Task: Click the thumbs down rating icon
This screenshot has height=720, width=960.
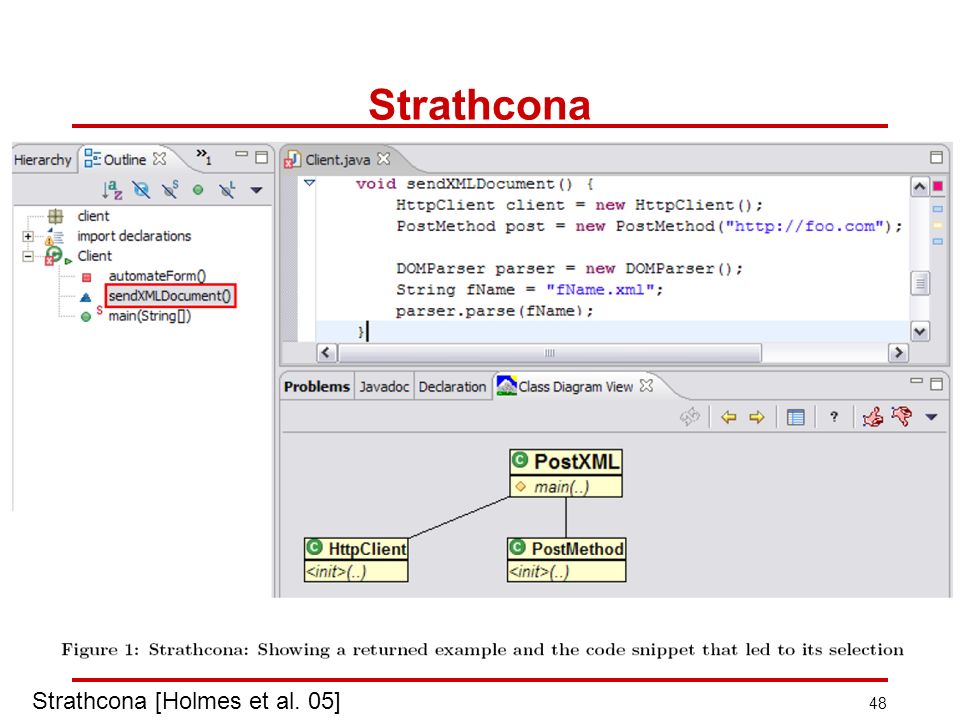Action: click(901, 417)
